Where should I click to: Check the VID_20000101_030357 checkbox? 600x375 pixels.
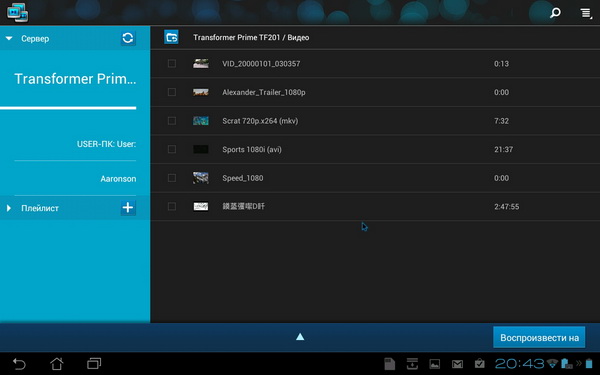tap(172, 64)
